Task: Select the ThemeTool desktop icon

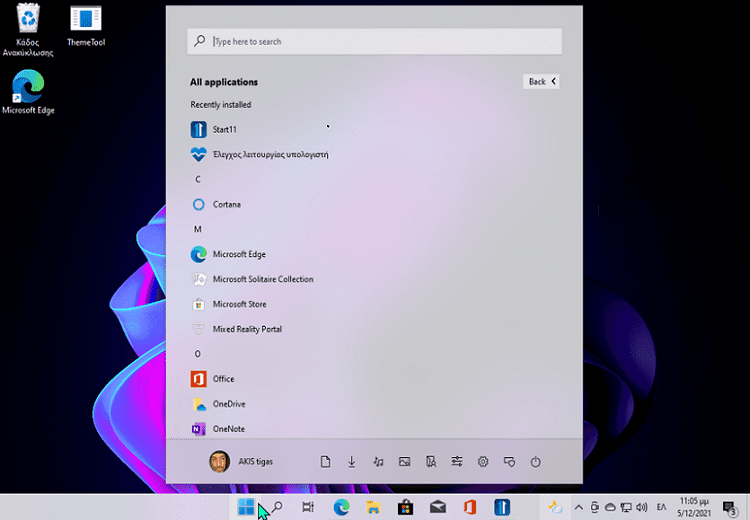Action: pyautogui.click(x=86, y=26)
